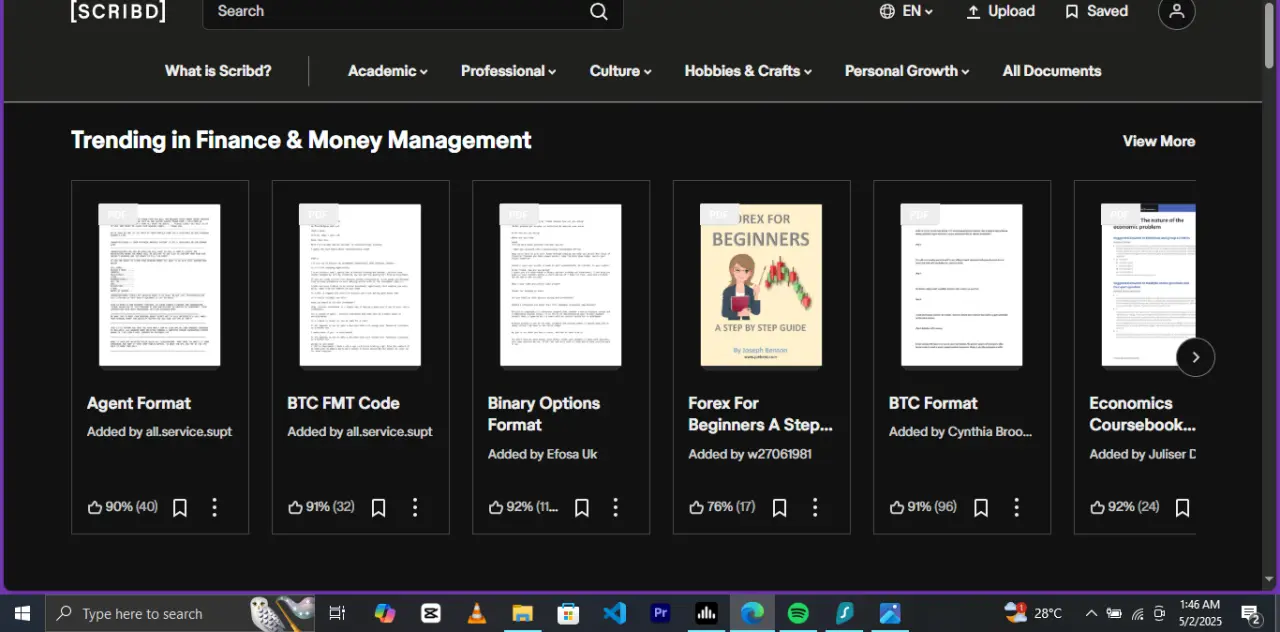
Task: Bookmark the Forex For Beginners document
Action: pos(780,508)
